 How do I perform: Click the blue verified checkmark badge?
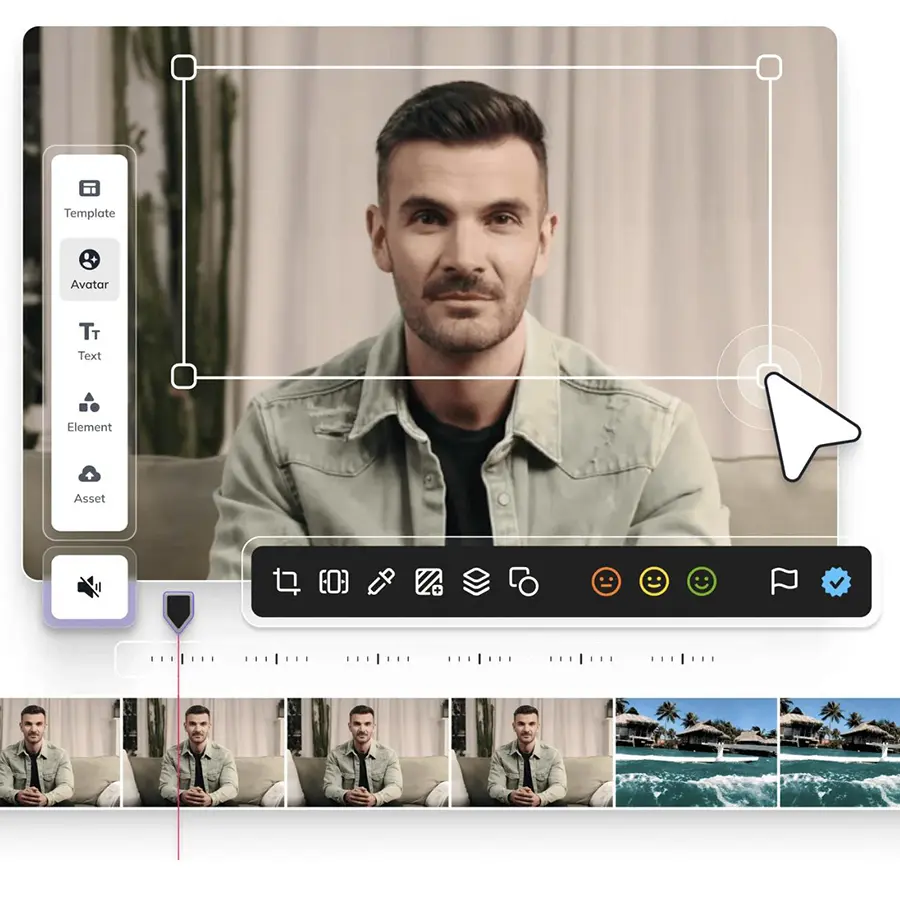(836, 581)
